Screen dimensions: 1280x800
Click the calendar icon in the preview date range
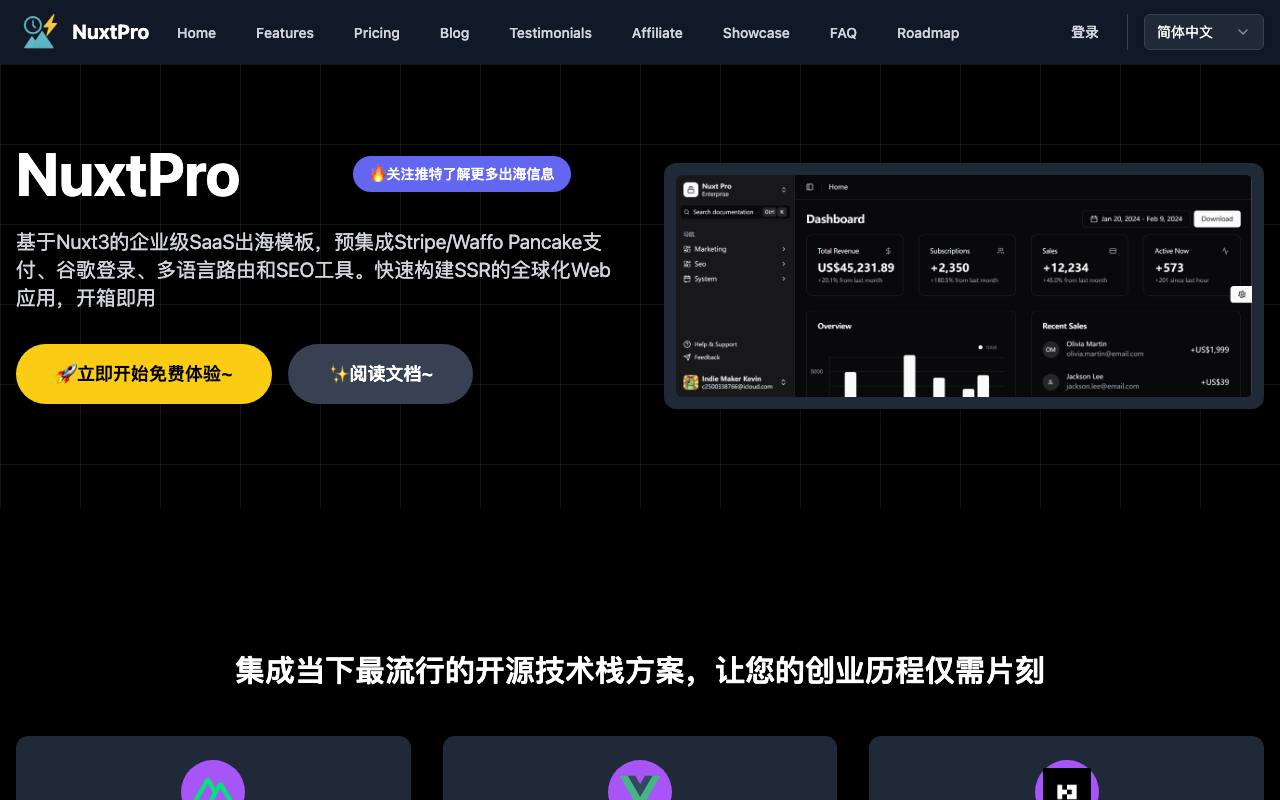click(x=1094, y=219)
